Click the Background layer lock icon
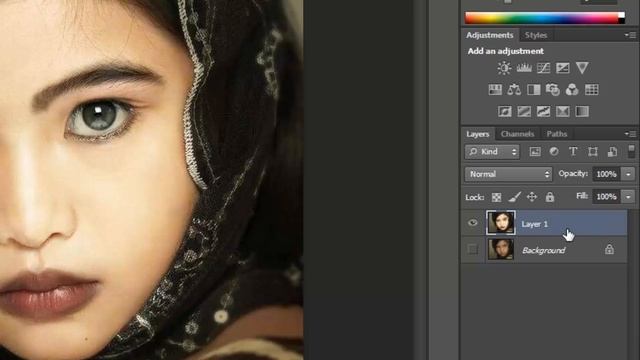Screen dimensions: 640x360 pyautogui.click(x=609, y=249)
